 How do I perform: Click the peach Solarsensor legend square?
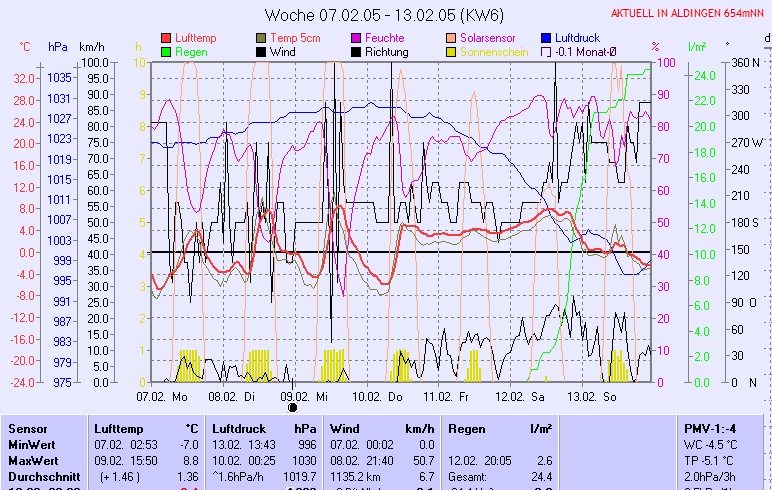(452, 38)
